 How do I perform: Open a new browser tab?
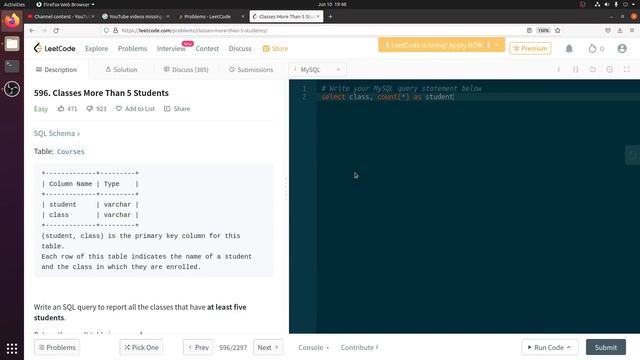pos(330,17)
